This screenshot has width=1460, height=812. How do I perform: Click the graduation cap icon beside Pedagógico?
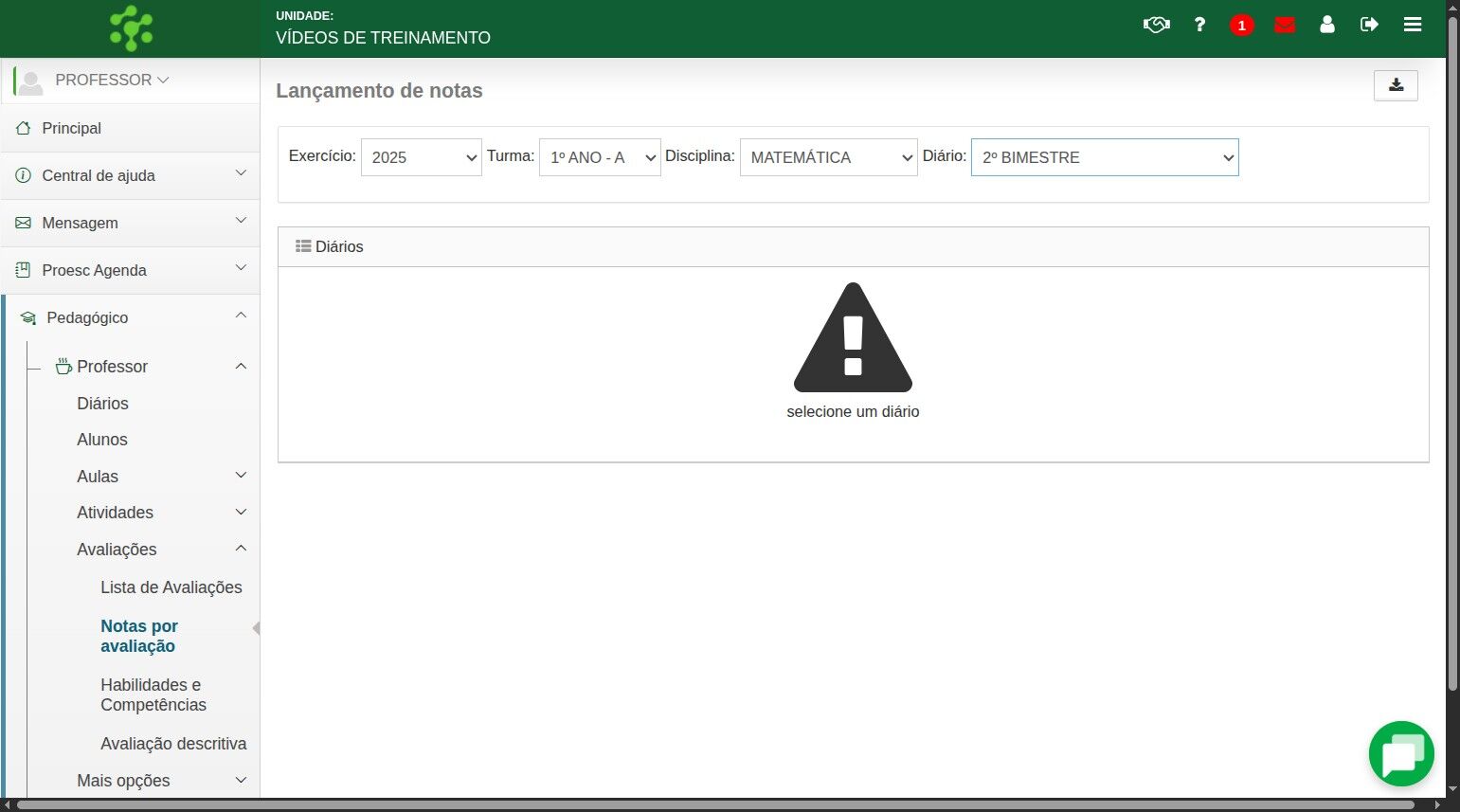point(28,318)
